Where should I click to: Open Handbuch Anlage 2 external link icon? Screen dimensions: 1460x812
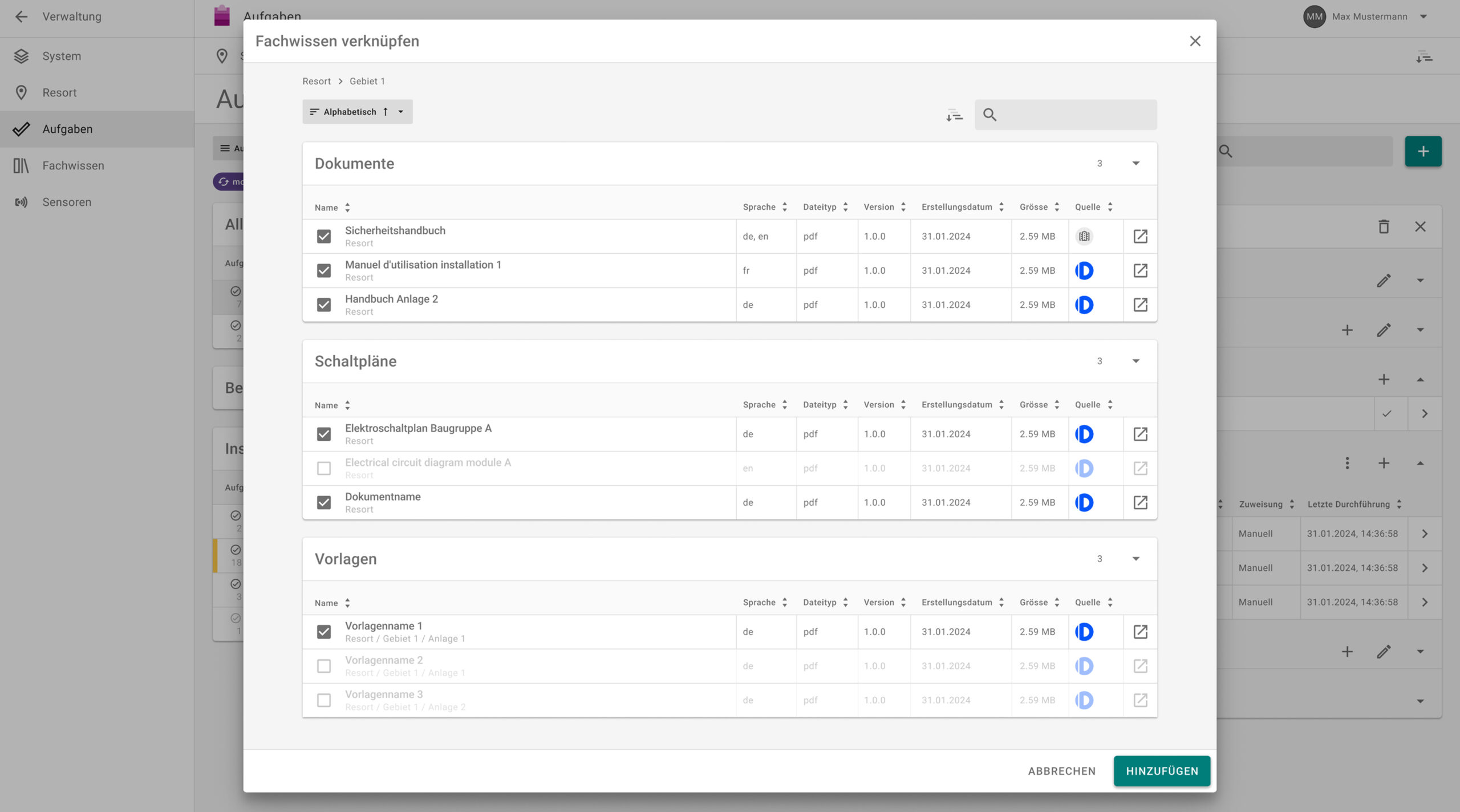pos(1140,304)
